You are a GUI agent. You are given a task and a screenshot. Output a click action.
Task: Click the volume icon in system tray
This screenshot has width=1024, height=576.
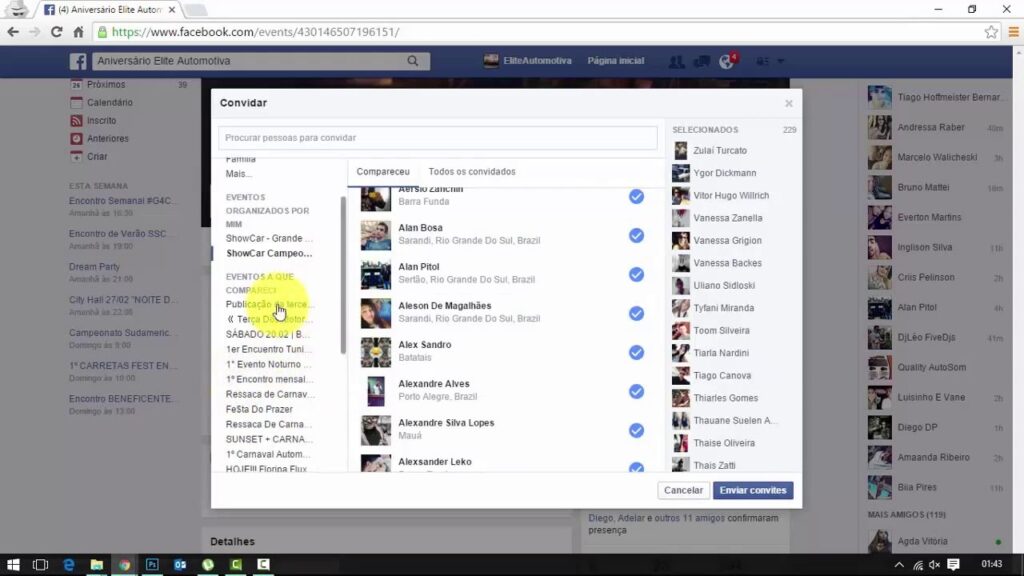(935, 564)
